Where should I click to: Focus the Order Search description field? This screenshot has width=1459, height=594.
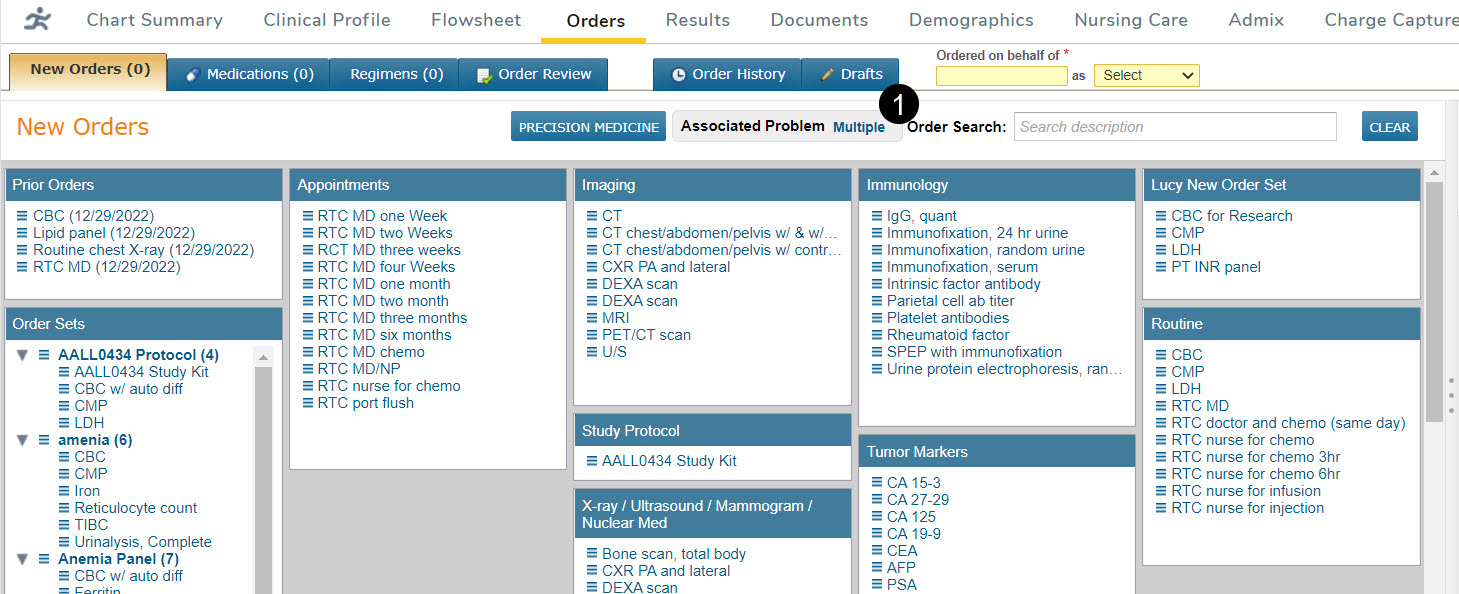[1175, 127]
